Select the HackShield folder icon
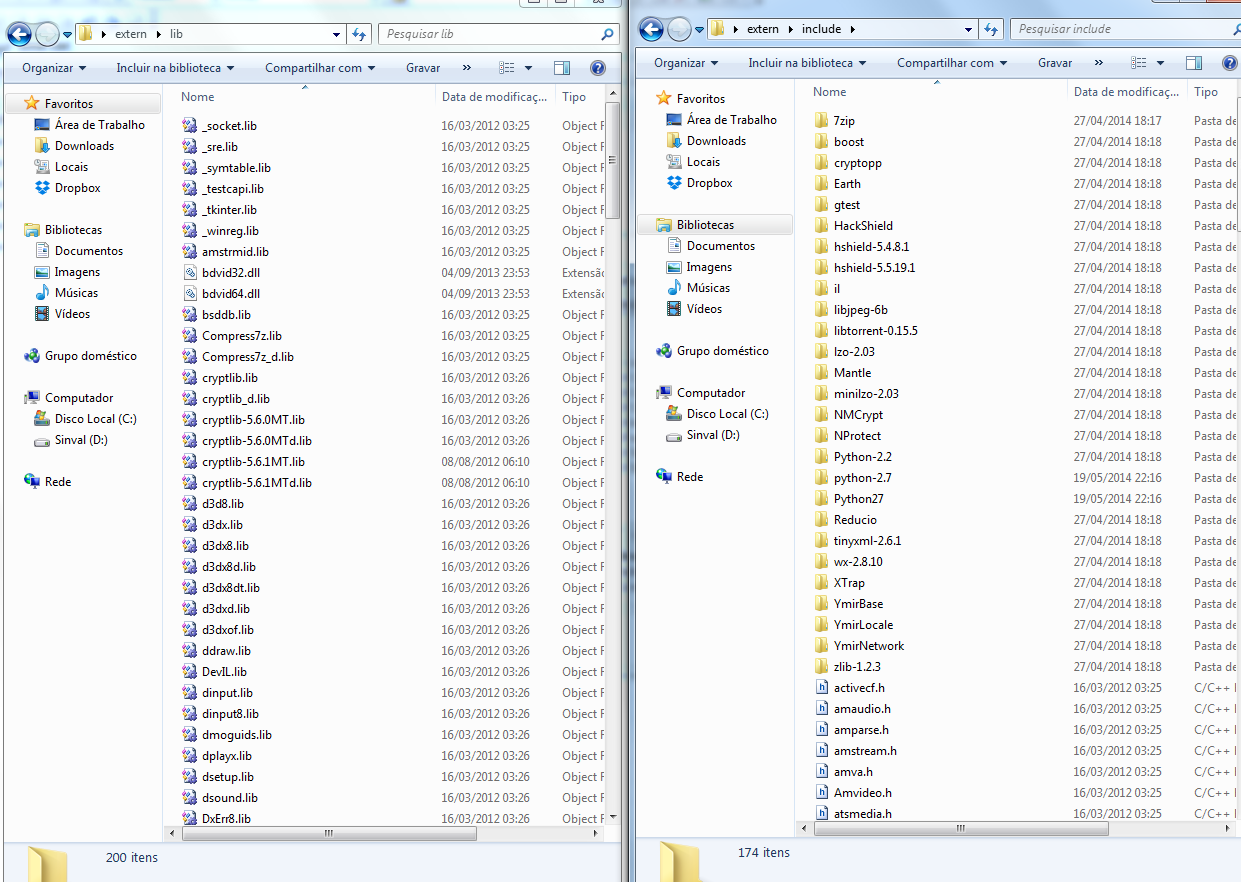 click(822, 226)
